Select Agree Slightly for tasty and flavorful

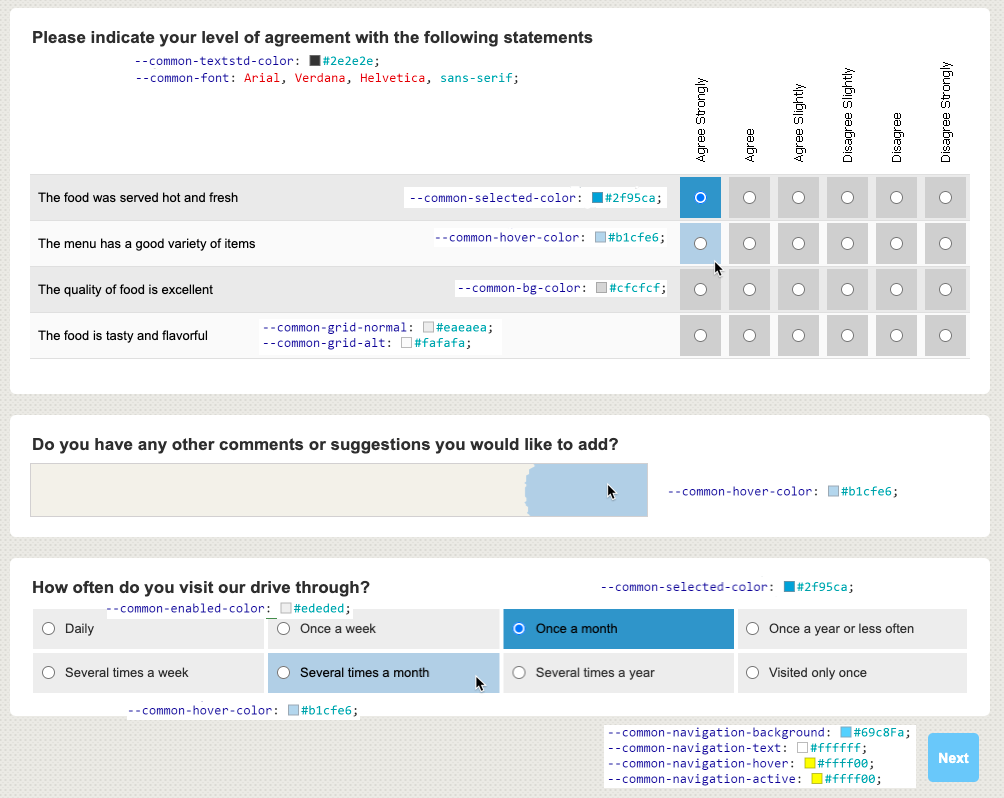pyautogui.click(x=798, y=336)
